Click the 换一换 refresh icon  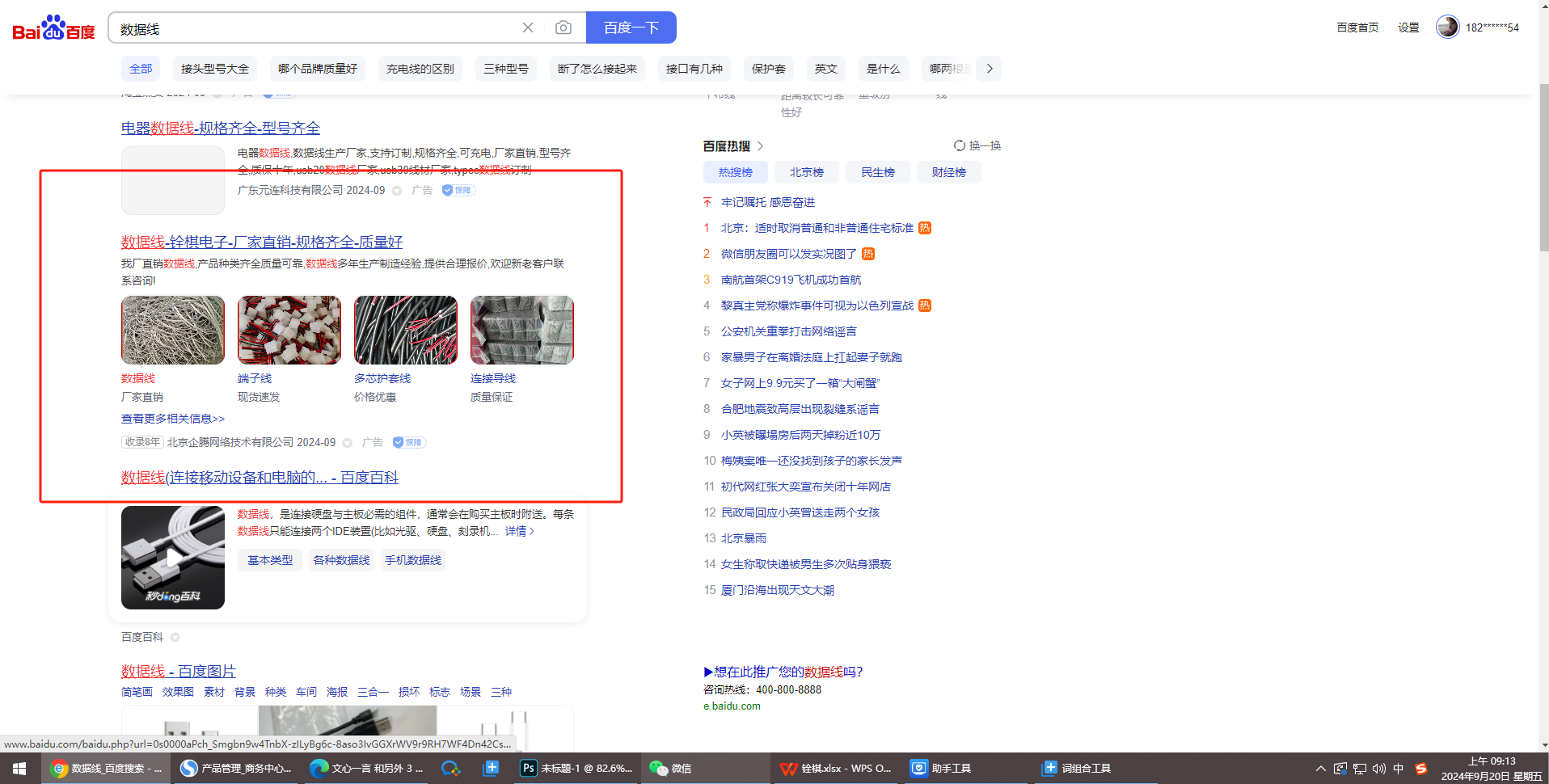pyautogui.click(x=959, y=145)
